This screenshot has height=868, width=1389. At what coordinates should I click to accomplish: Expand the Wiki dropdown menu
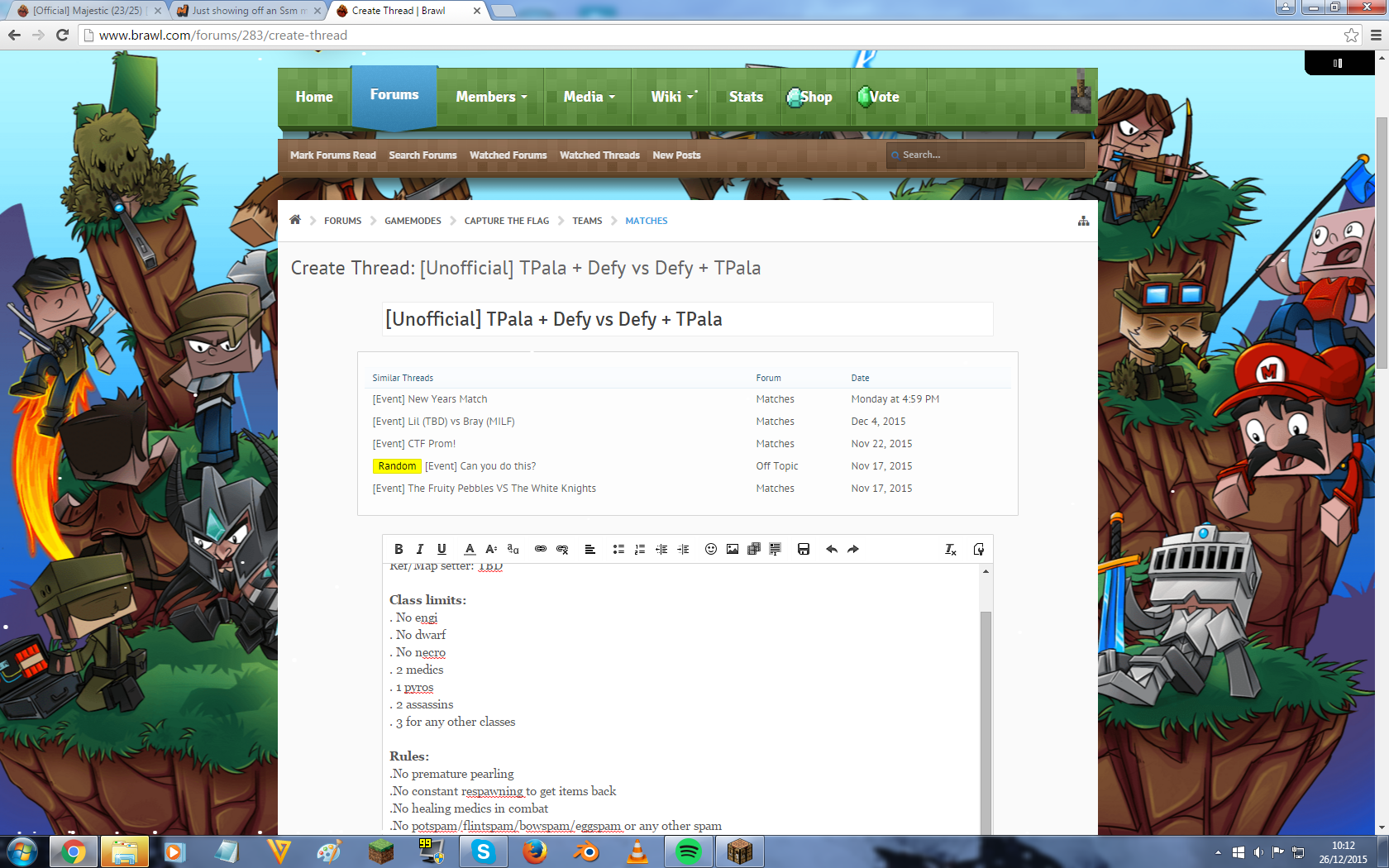click(672, 97)
